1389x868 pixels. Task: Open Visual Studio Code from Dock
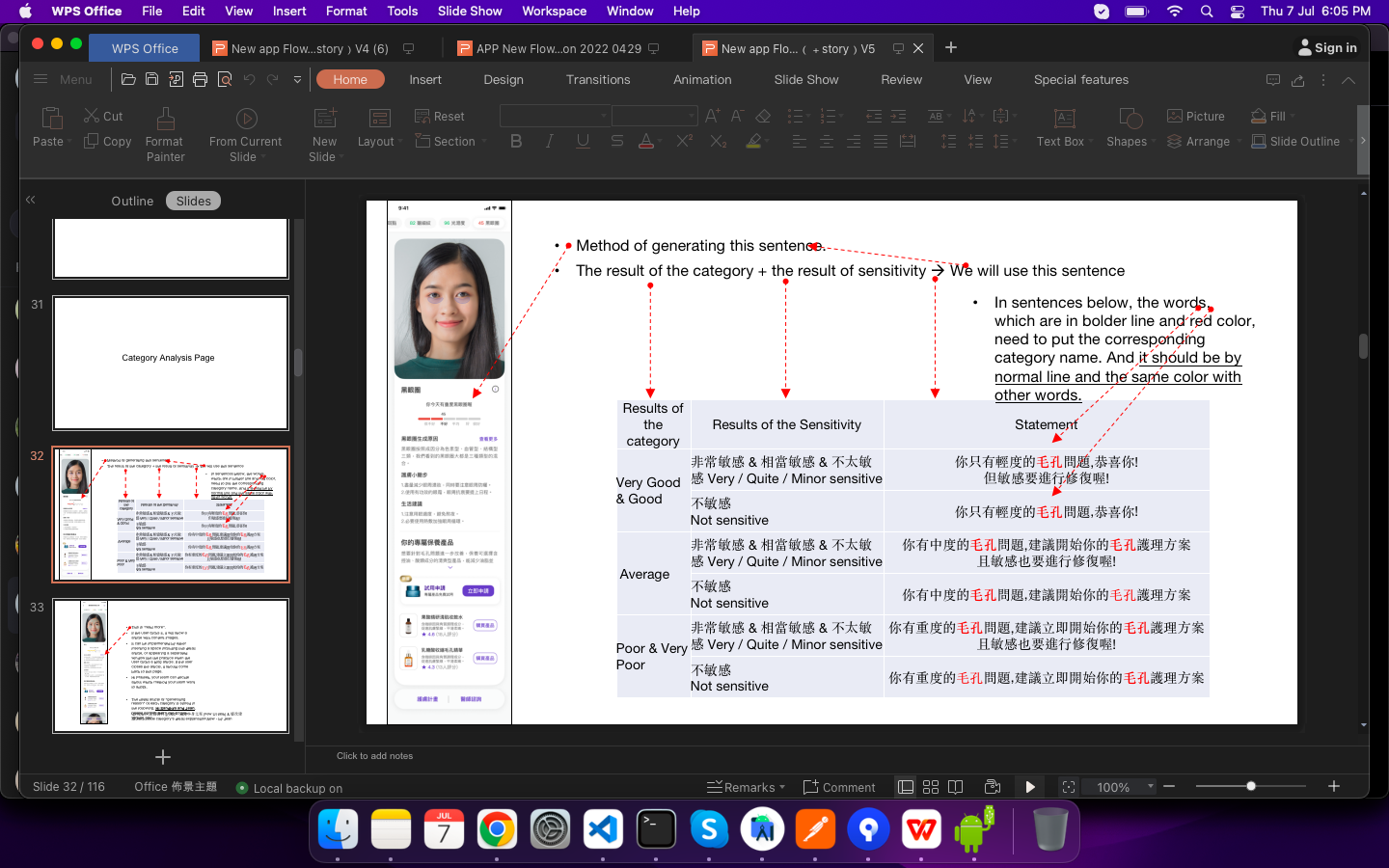click(x=603, y=829)
